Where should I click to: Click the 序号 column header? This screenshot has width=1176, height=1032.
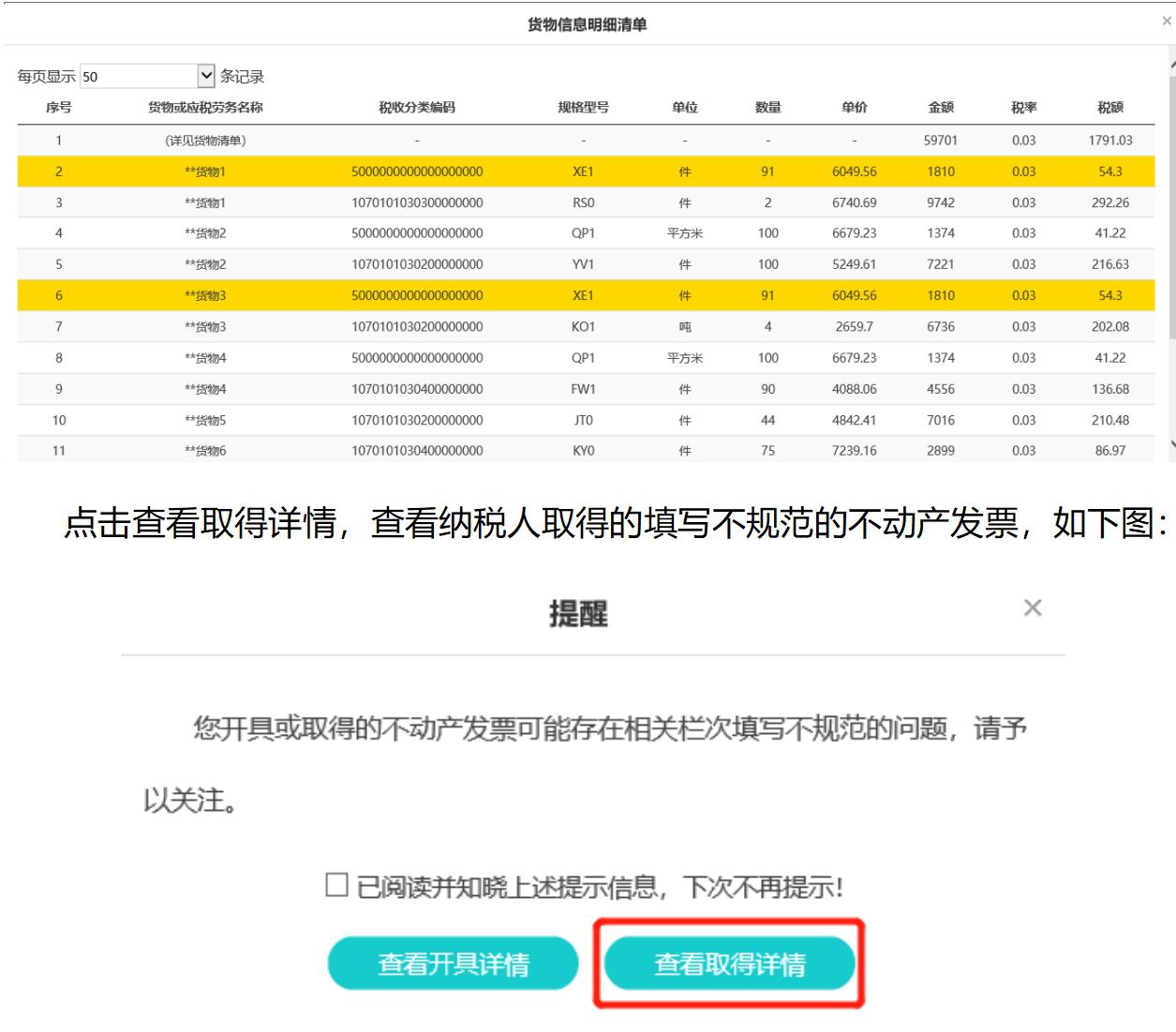pos(58,108)
